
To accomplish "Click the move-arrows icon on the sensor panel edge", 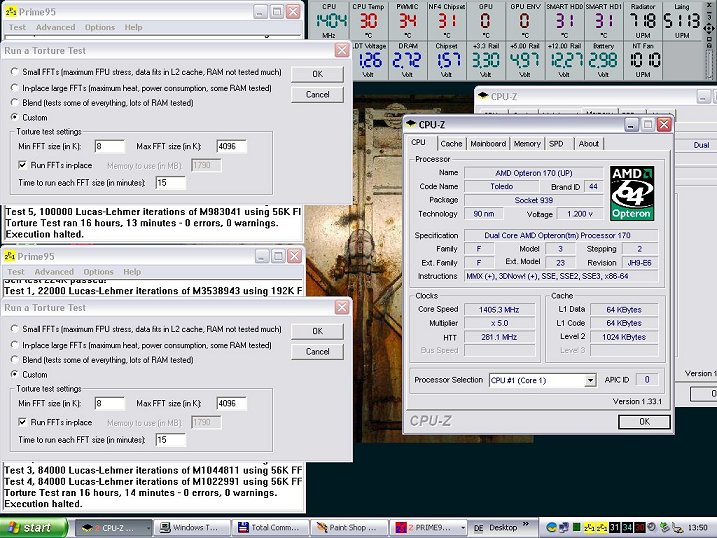I will tap(709, 29).
